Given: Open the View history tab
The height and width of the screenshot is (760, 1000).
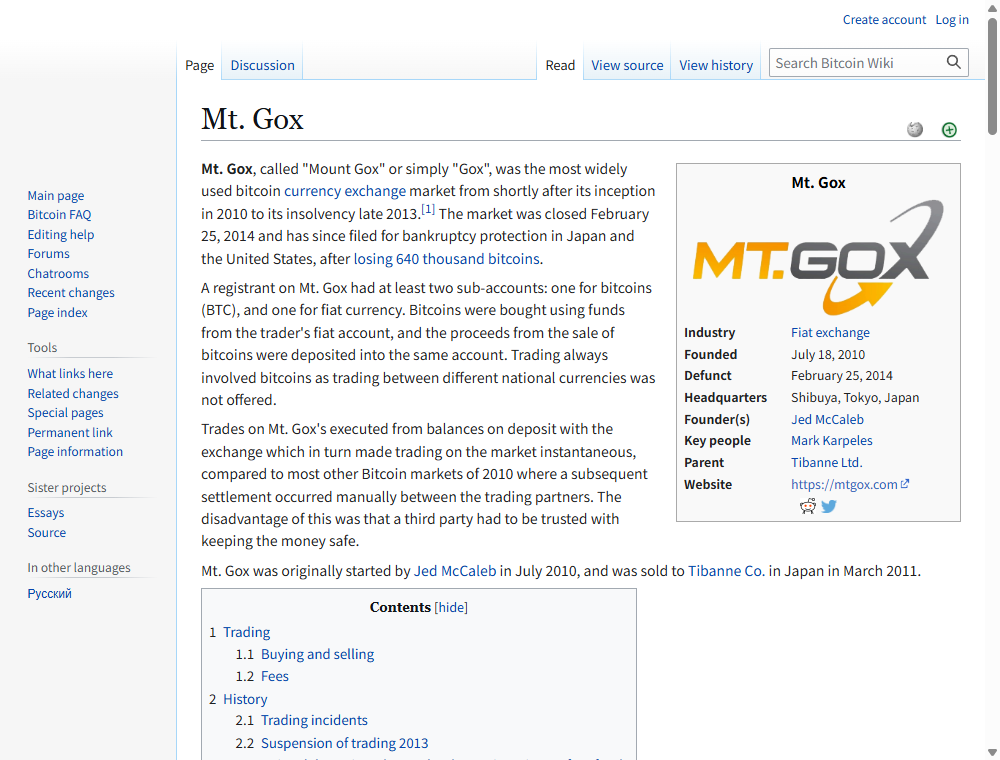Looking at the screenshot, I should [x=716, y=65].
